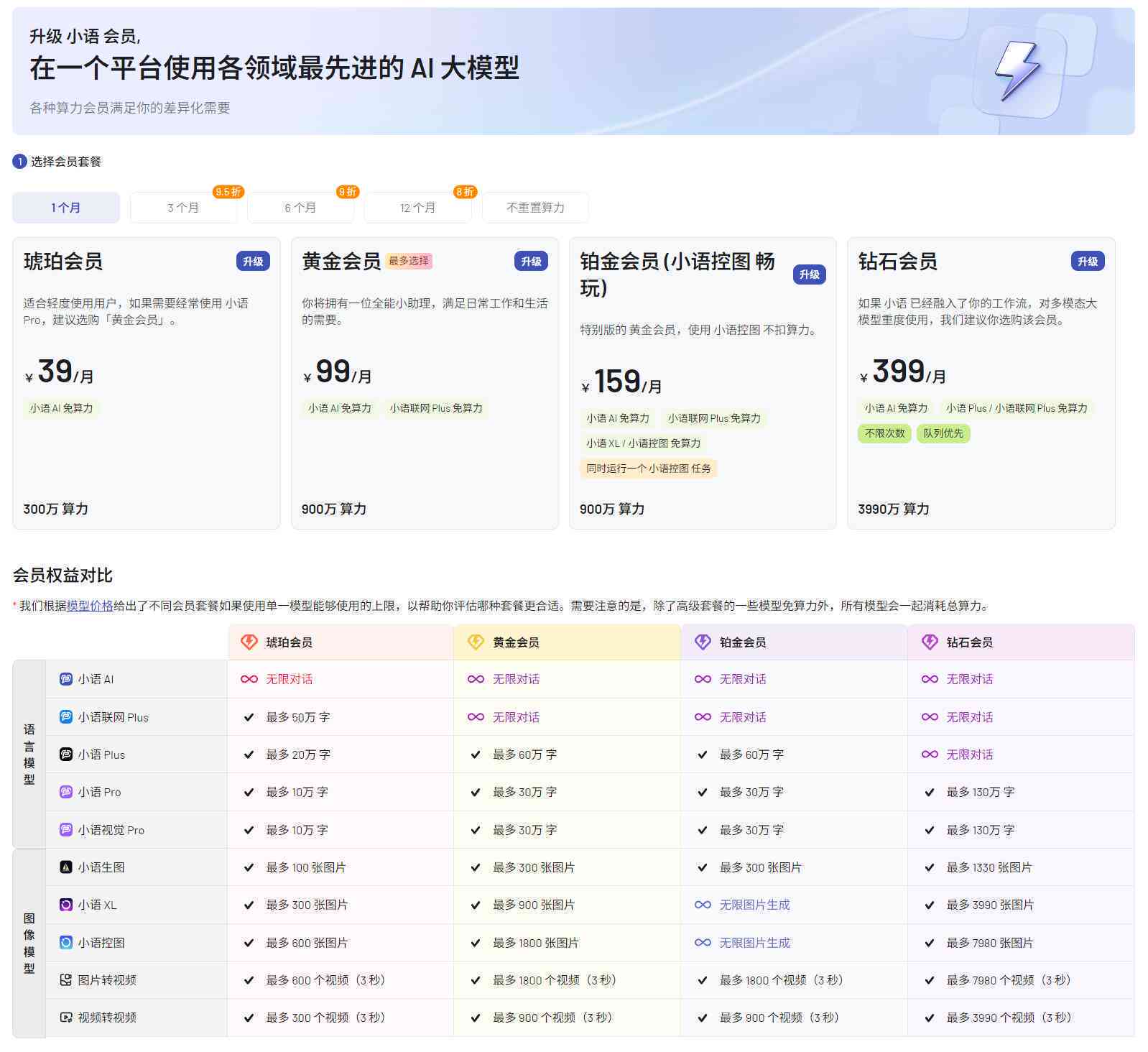This screenshot has width=1148, height=1052.
Task: Click the 黄金会员 column header badge icon
Action: [476, 642]
